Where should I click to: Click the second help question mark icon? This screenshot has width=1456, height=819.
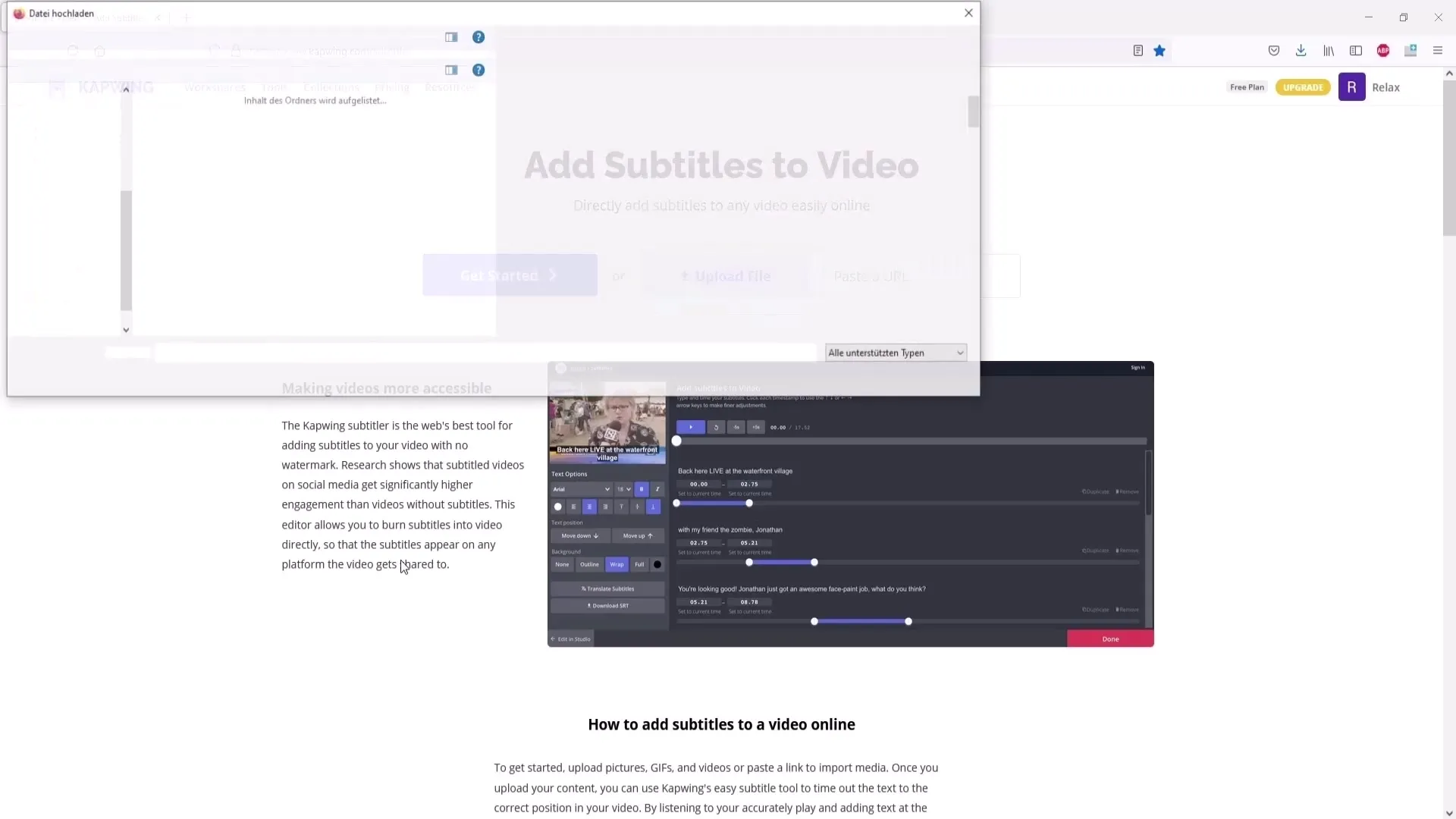(479, 70)
